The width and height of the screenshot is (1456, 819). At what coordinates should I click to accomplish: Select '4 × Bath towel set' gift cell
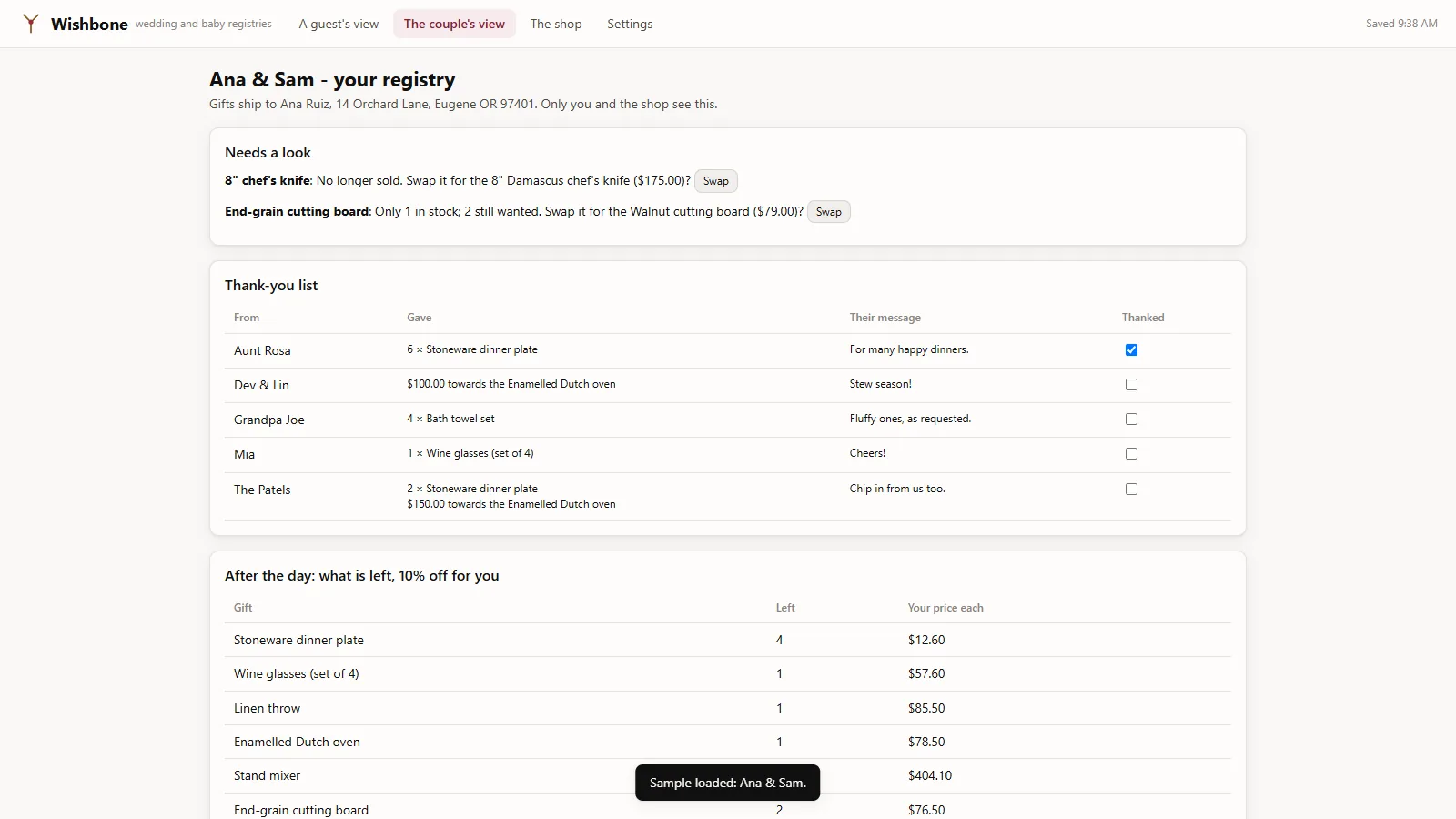[450, 419]
